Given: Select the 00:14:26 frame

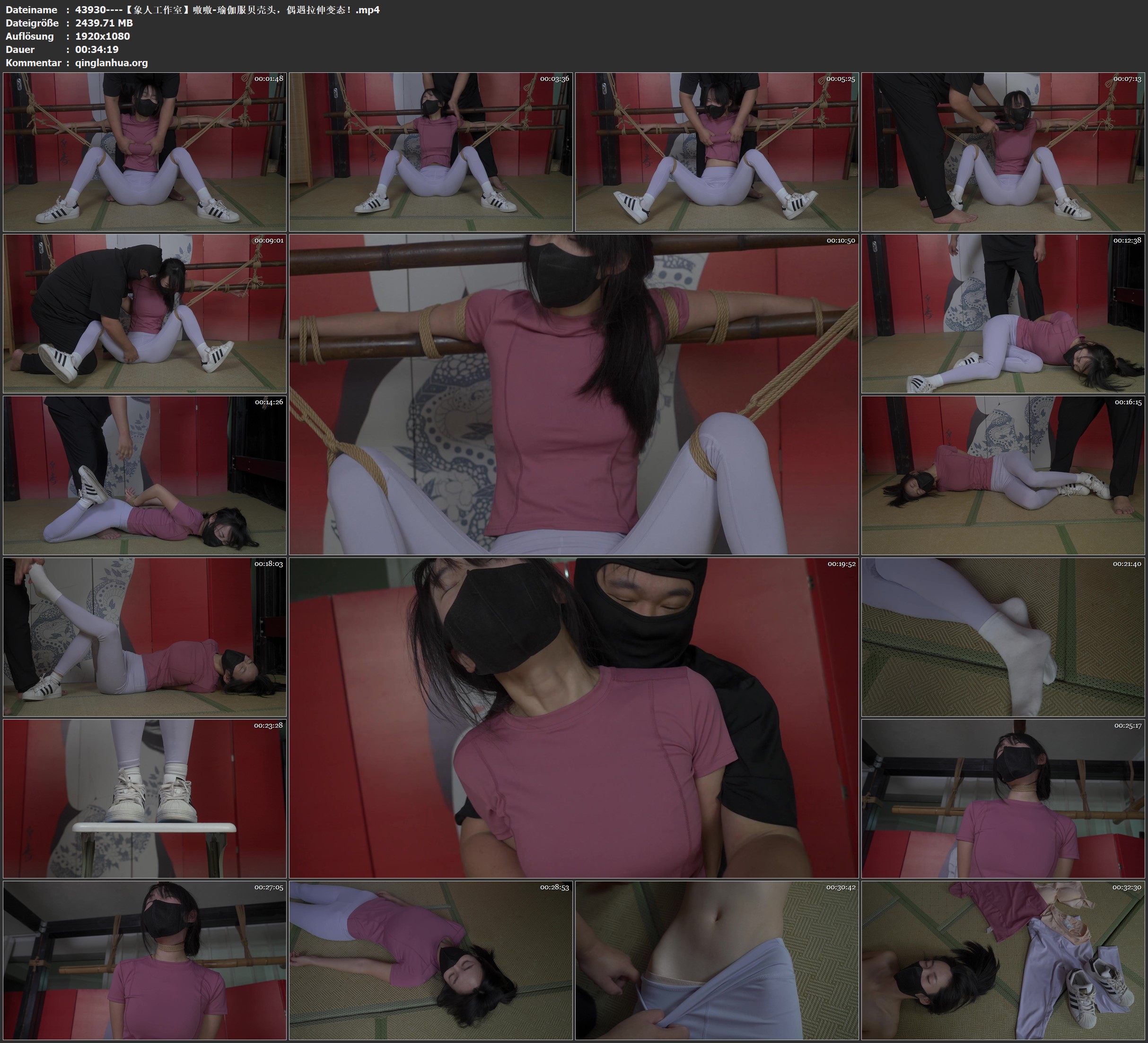Looking at the screenshot, I should (x=145, y=475).
